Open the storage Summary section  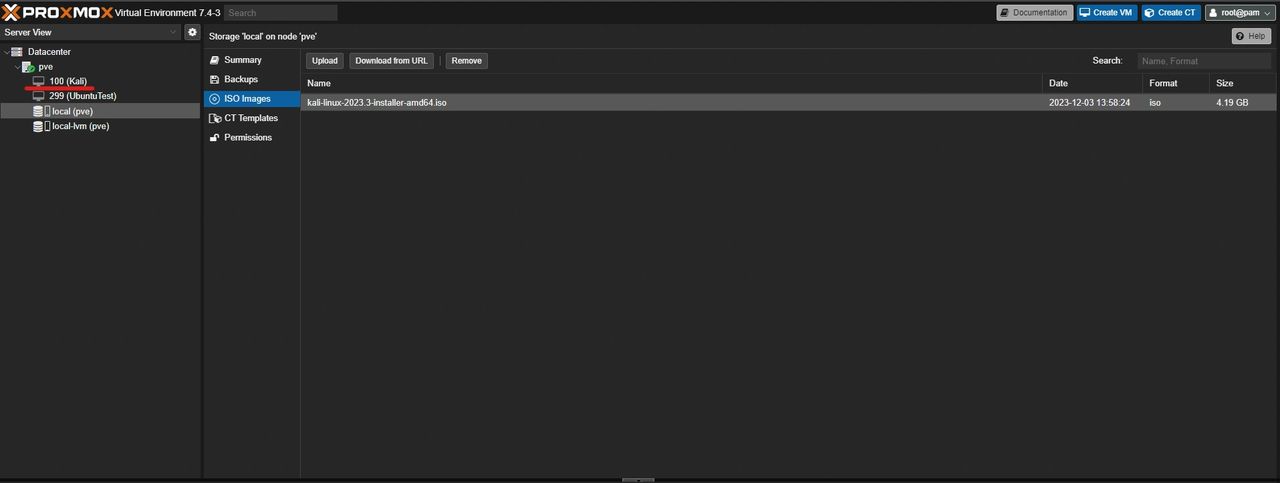click(x=242, y=60)
